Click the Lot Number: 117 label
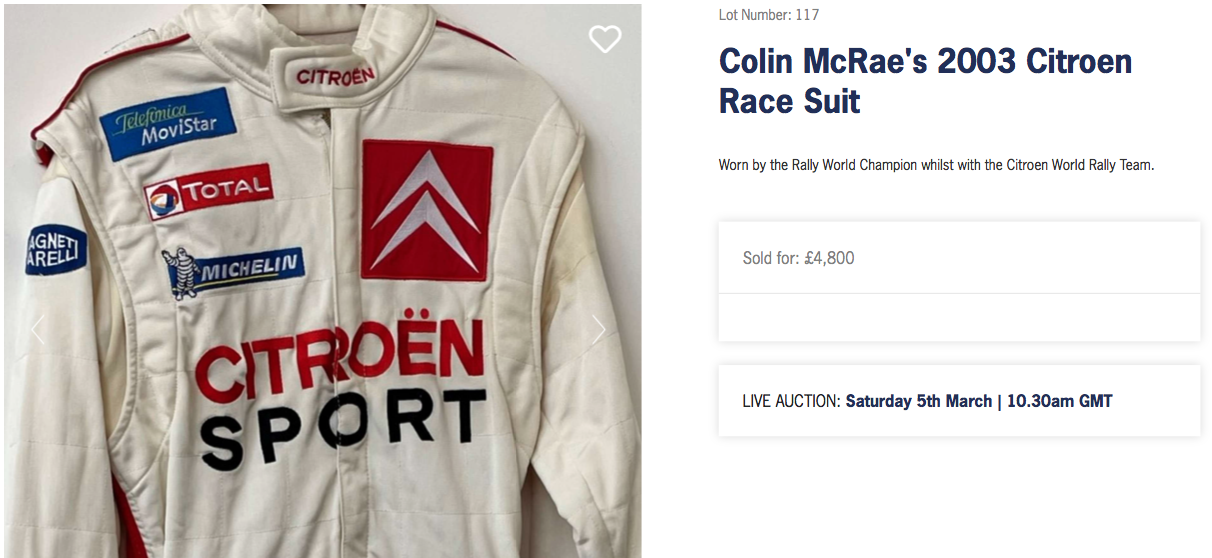Screen dimensions: 1212x558 click(768, 15)
